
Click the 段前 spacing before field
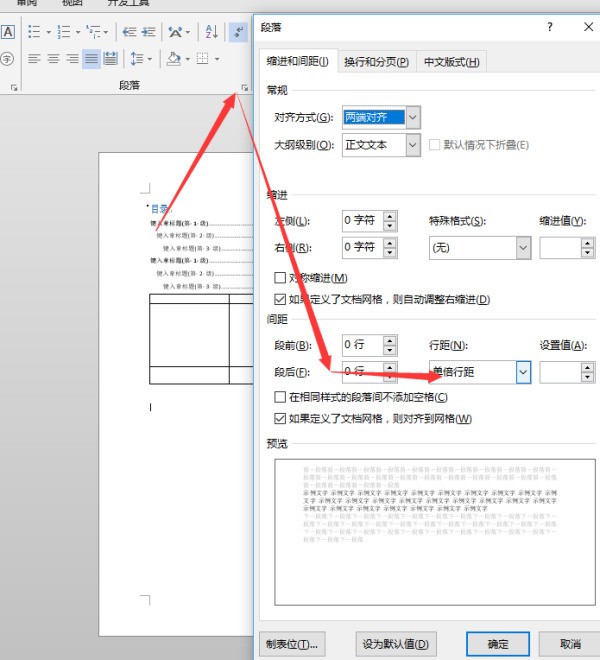click(x=363, y=345)
